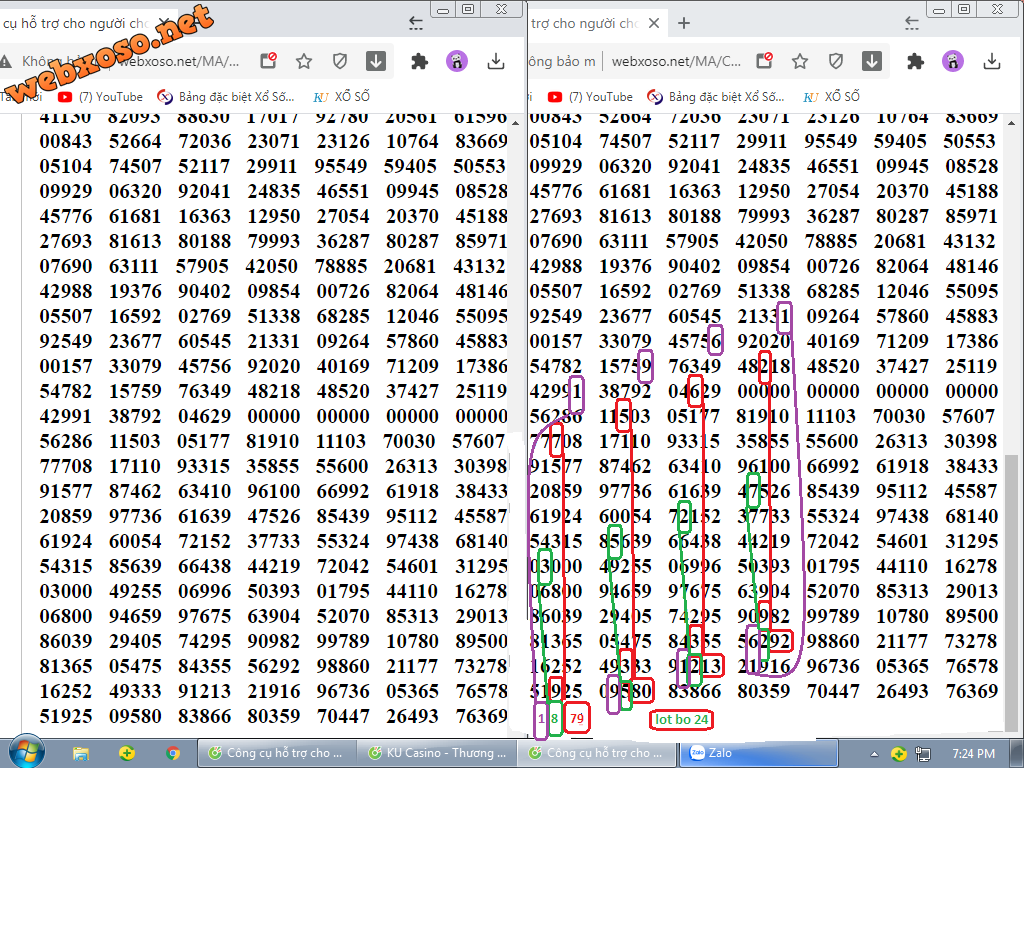Click the profile avatar in the left browser window
This screenshot has height=952, width=1036.
(x=456, y=61)
